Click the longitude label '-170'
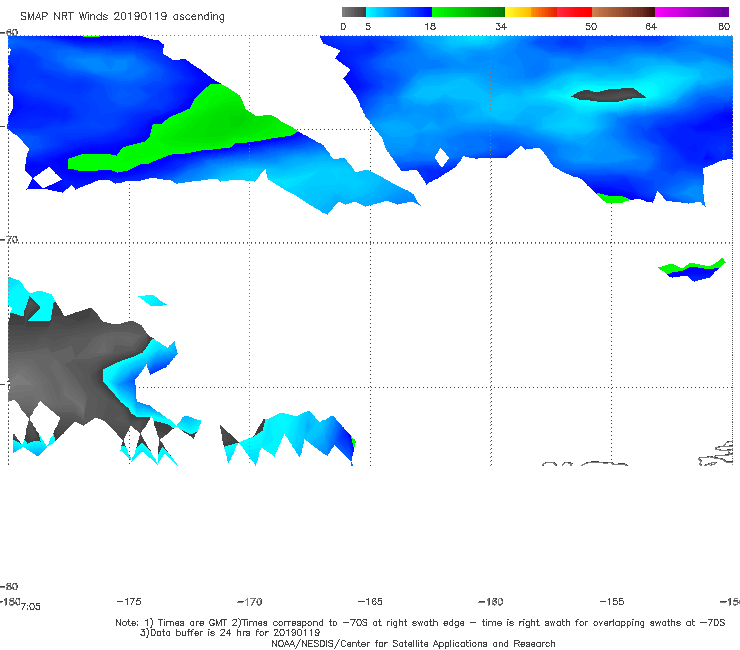 (250, 601)
